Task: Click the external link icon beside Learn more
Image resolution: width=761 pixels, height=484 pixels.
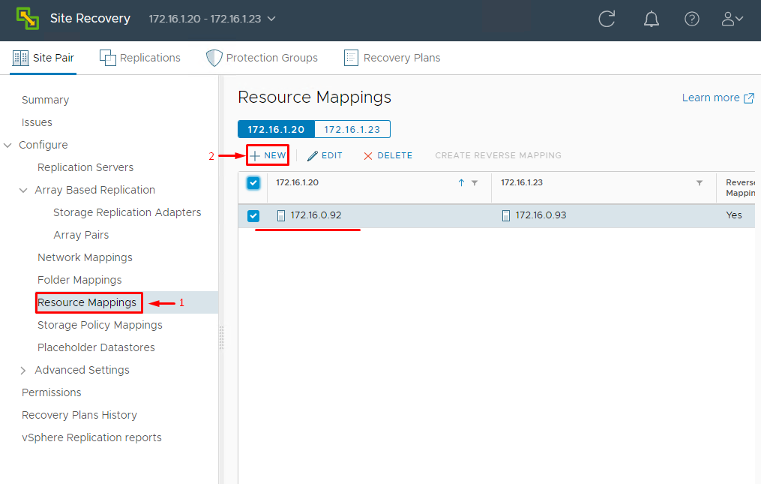Action: coord(749,98)
